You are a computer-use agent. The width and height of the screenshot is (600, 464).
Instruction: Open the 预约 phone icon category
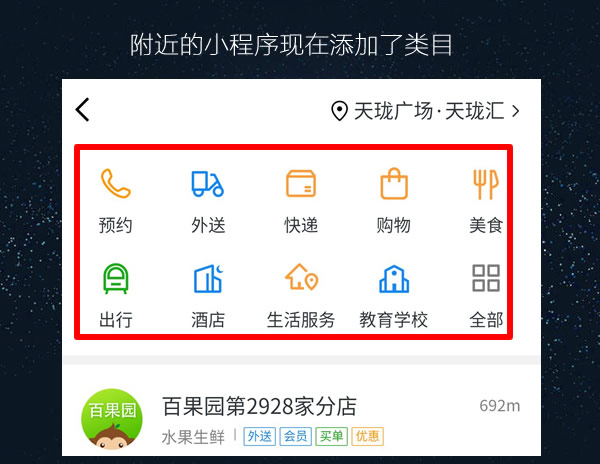tap(116, 184)
